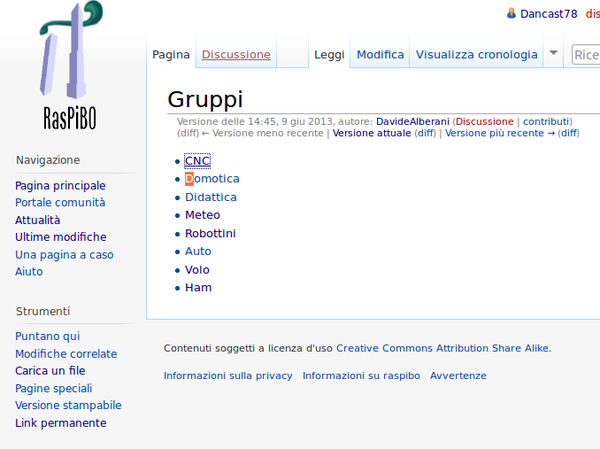This screenshot has width=600, height=449.
Task: Select the Leggi tab
Action: click(x=329, y=55)
